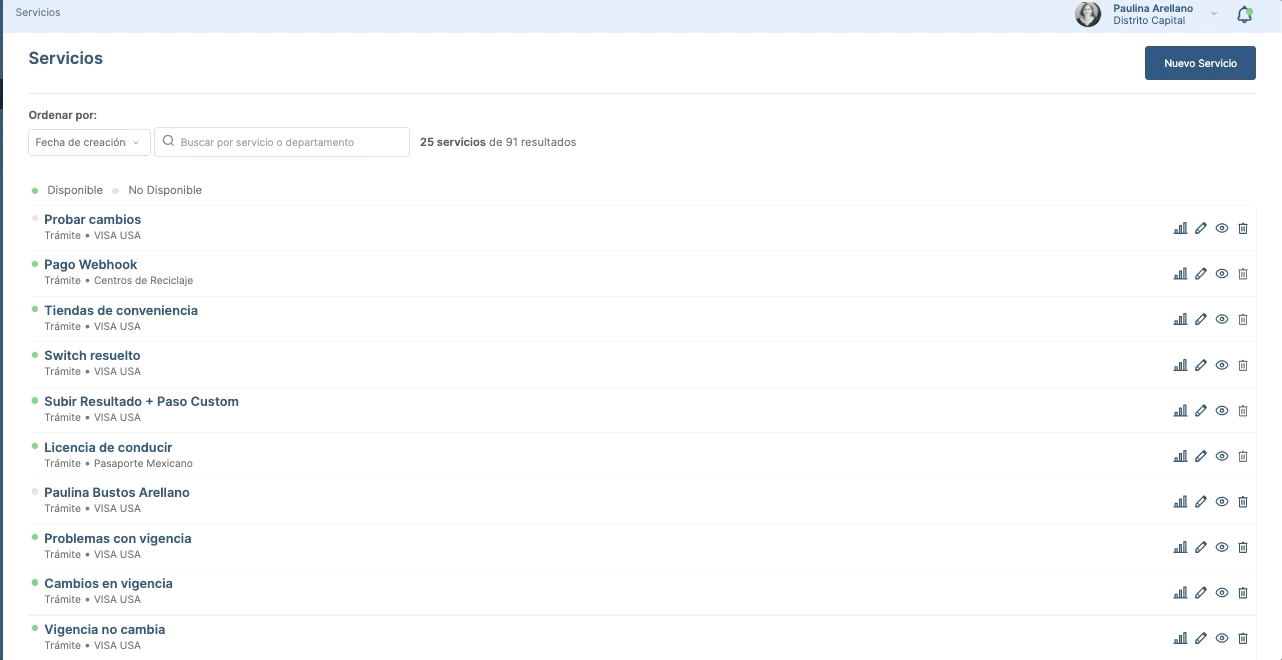Edit the Licencia de conducir service
This screenshot has width=1282, height=660.
[x=1201, y=456]
